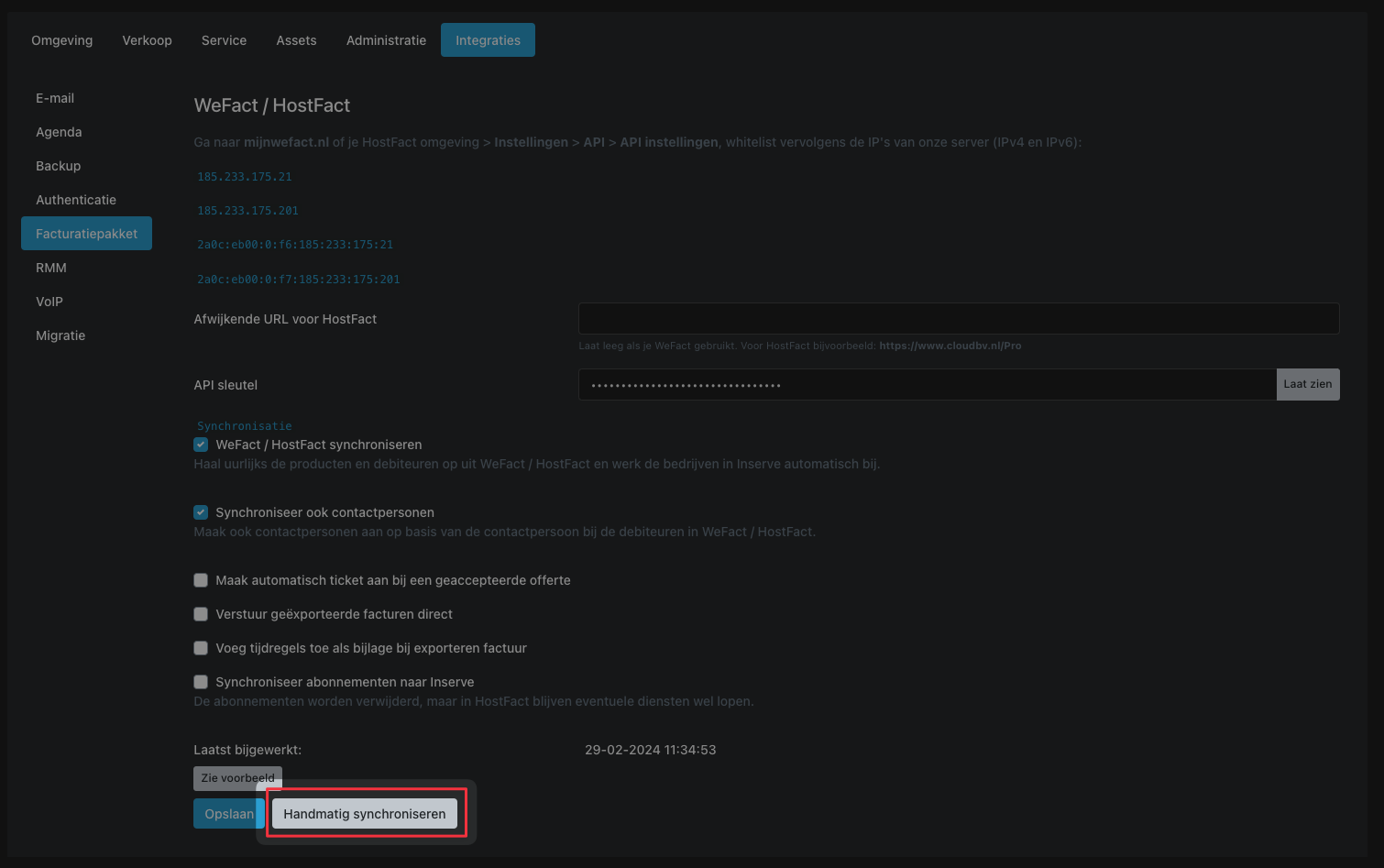Save settings with Opslaan
This screenshot has height=868, width=1384.
pyautogui.click(x=229, y=814)
